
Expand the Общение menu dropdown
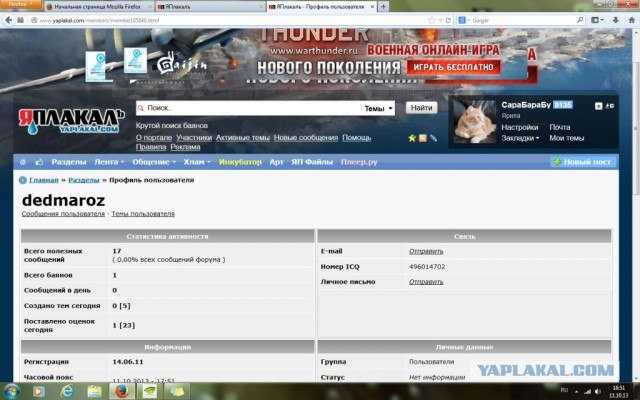(x=154, y=162)
